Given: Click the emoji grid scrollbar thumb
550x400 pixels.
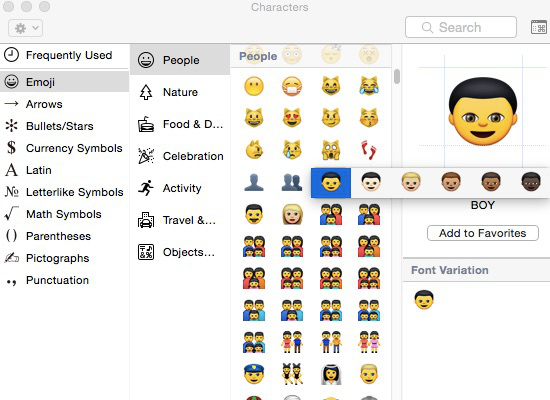Looking at the screenshot, I should pyautogui.click(x=397, y=77).
